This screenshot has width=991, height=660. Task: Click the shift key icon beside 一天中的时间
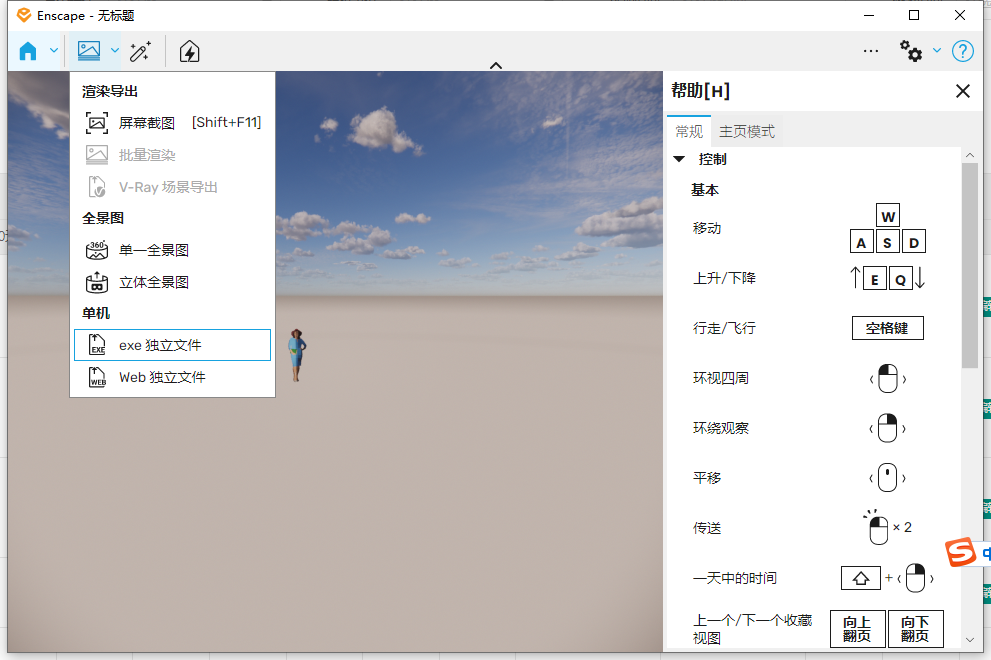point(861,578)
